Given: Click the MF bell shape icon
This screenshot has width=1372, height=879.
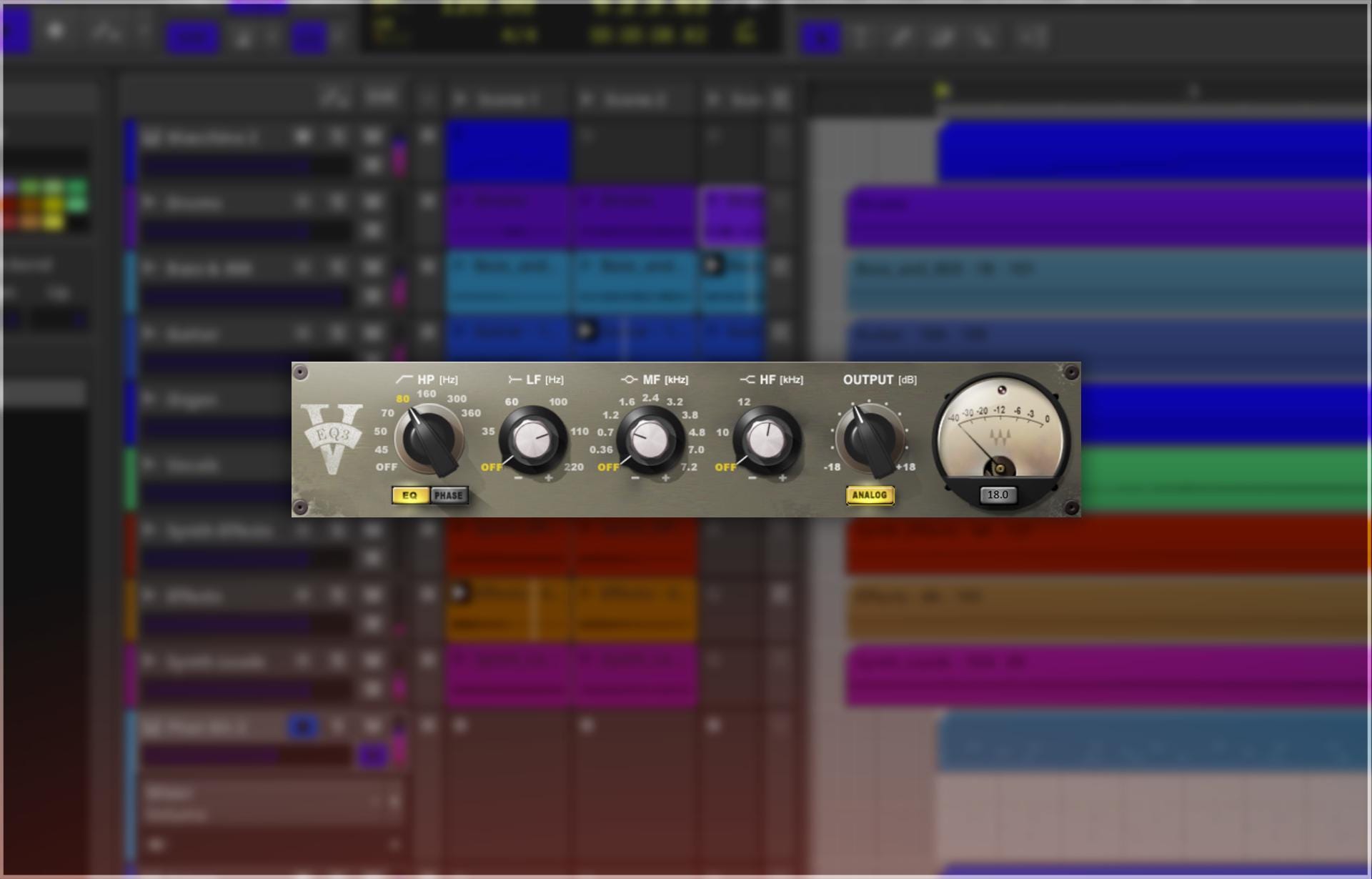Looking at the screenshot, I should [629, 379].
